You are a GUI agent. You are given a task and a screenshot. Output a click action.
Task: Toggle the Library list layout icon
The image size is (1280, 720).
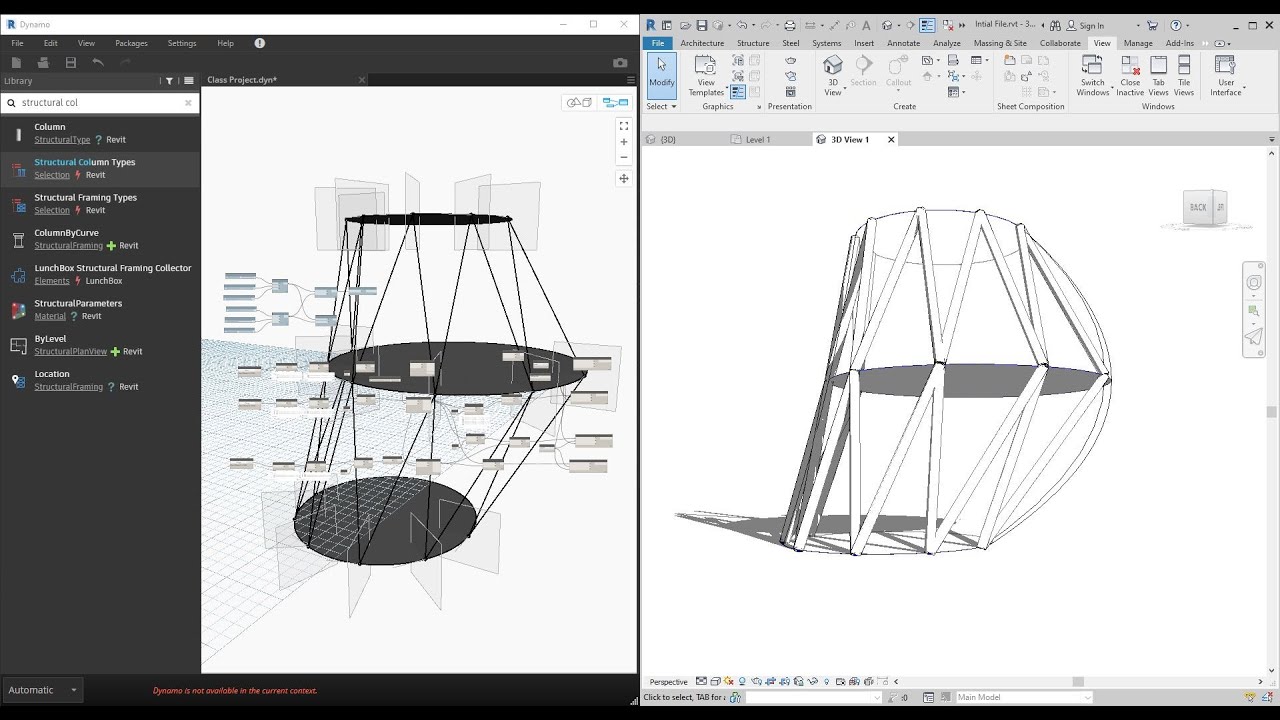(x=188, y=81)
